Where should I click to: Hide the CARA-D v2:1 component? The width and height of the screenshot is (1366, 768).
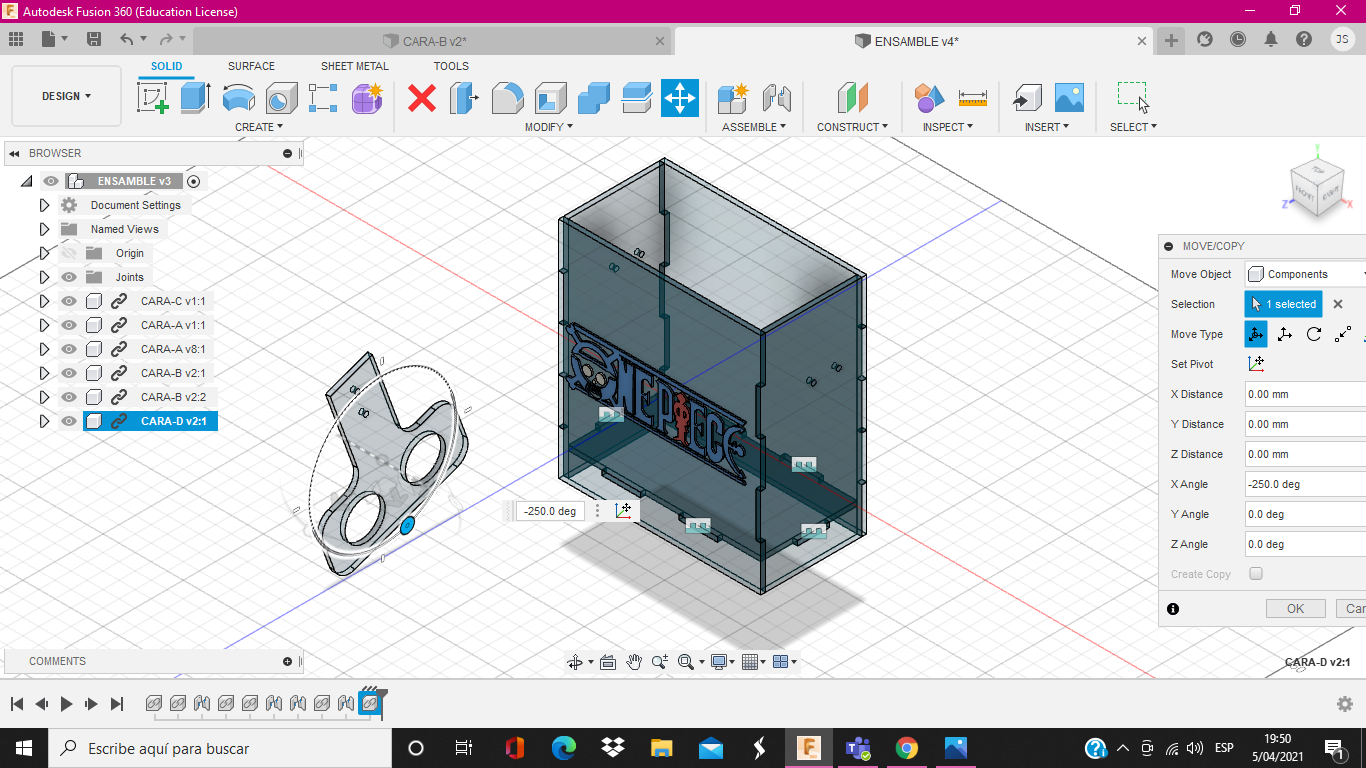69,421
